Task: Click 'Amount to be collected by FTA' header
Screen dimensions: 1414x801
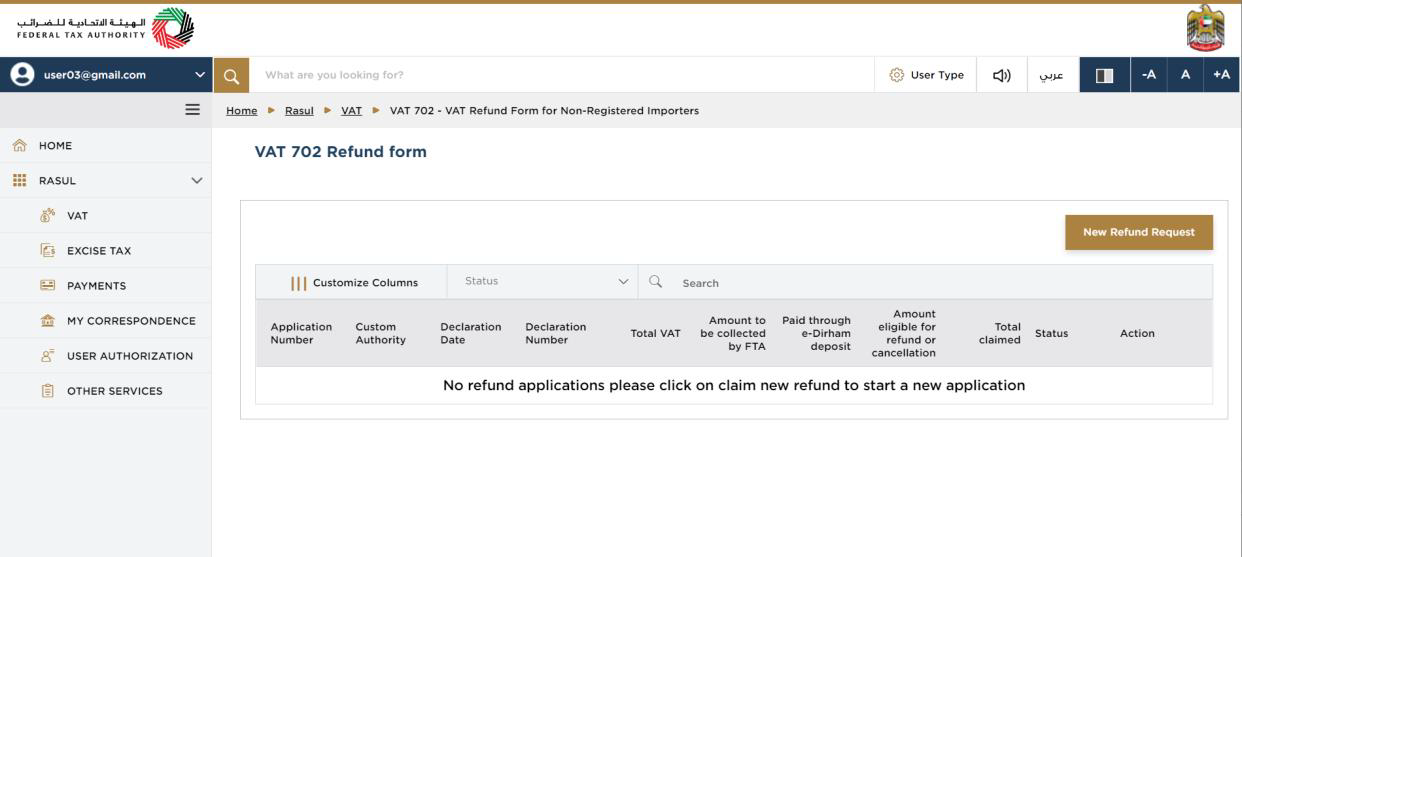Action: pyautogui.click(x=733, y=334)
